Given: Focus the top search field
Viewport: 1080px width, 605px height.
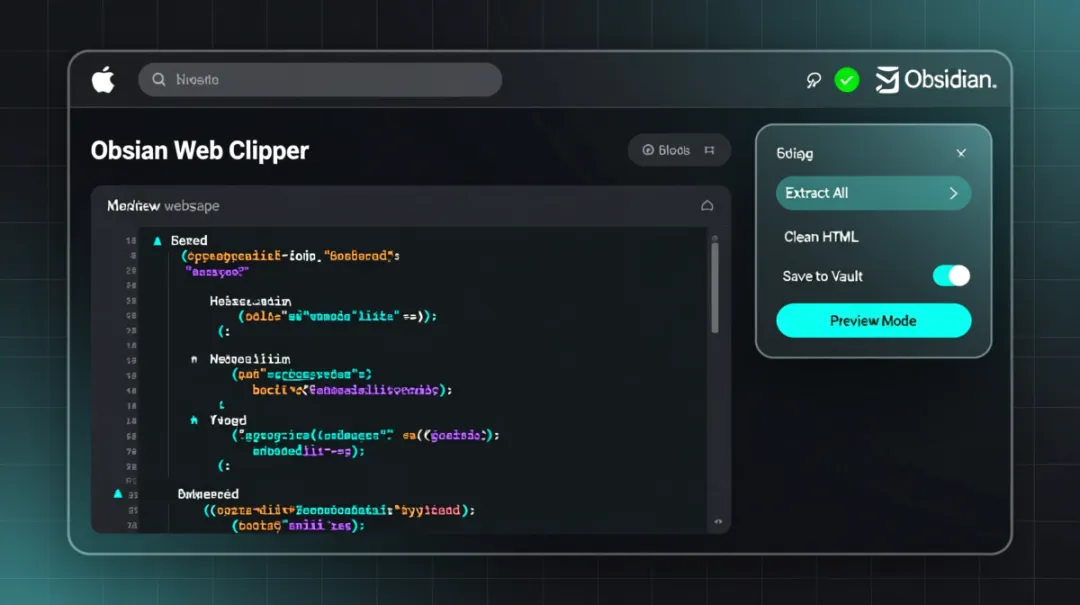Looking at the screenshot, I should [x=320, y=80].
